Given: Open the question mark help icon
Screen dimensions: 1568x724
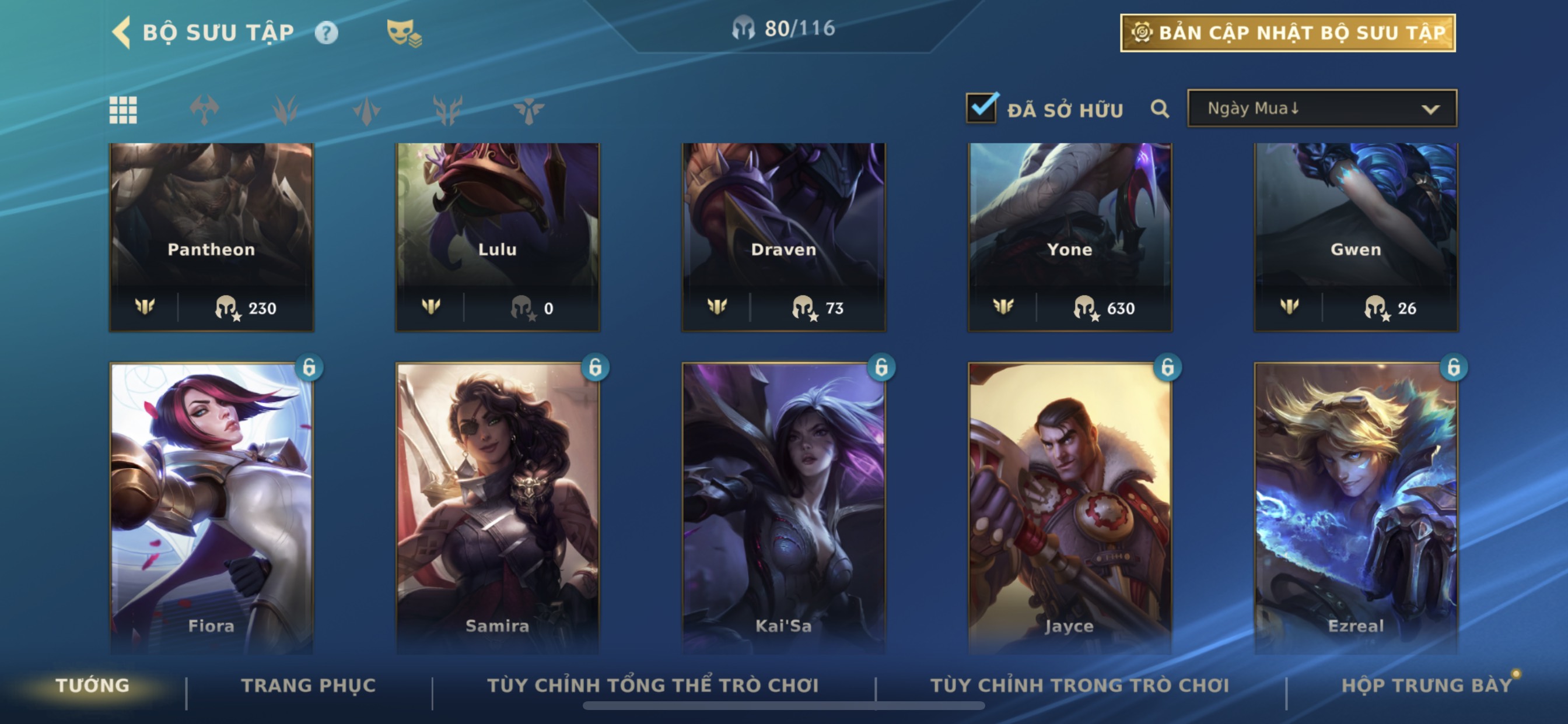Looking at the screenshot, I should click(326, 33).
